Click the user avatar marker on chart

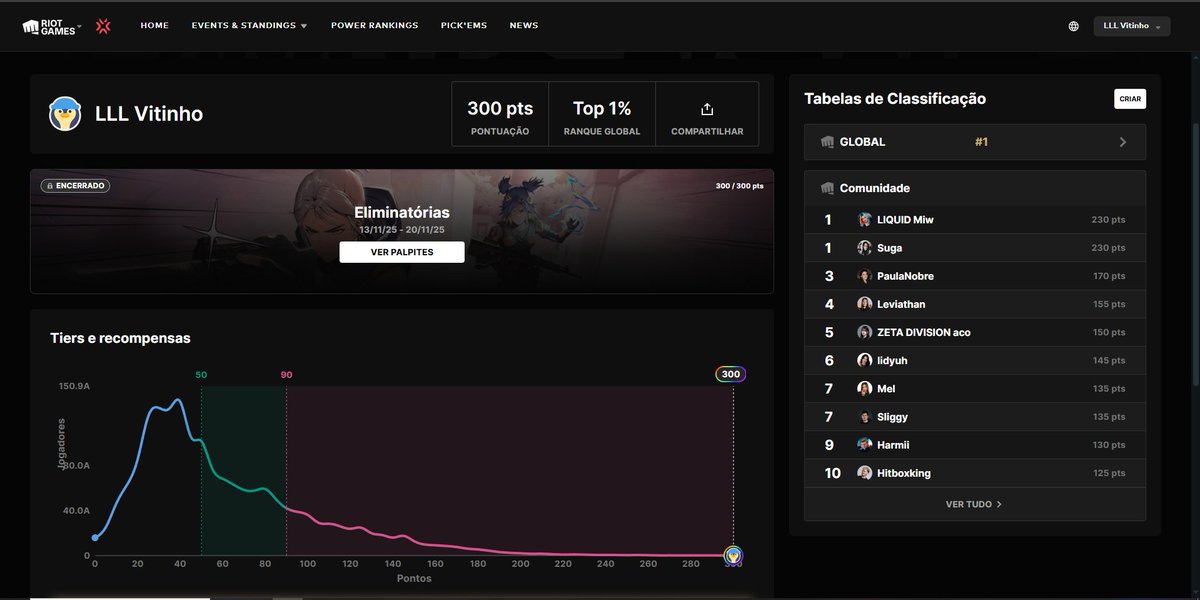pos(733,555)
